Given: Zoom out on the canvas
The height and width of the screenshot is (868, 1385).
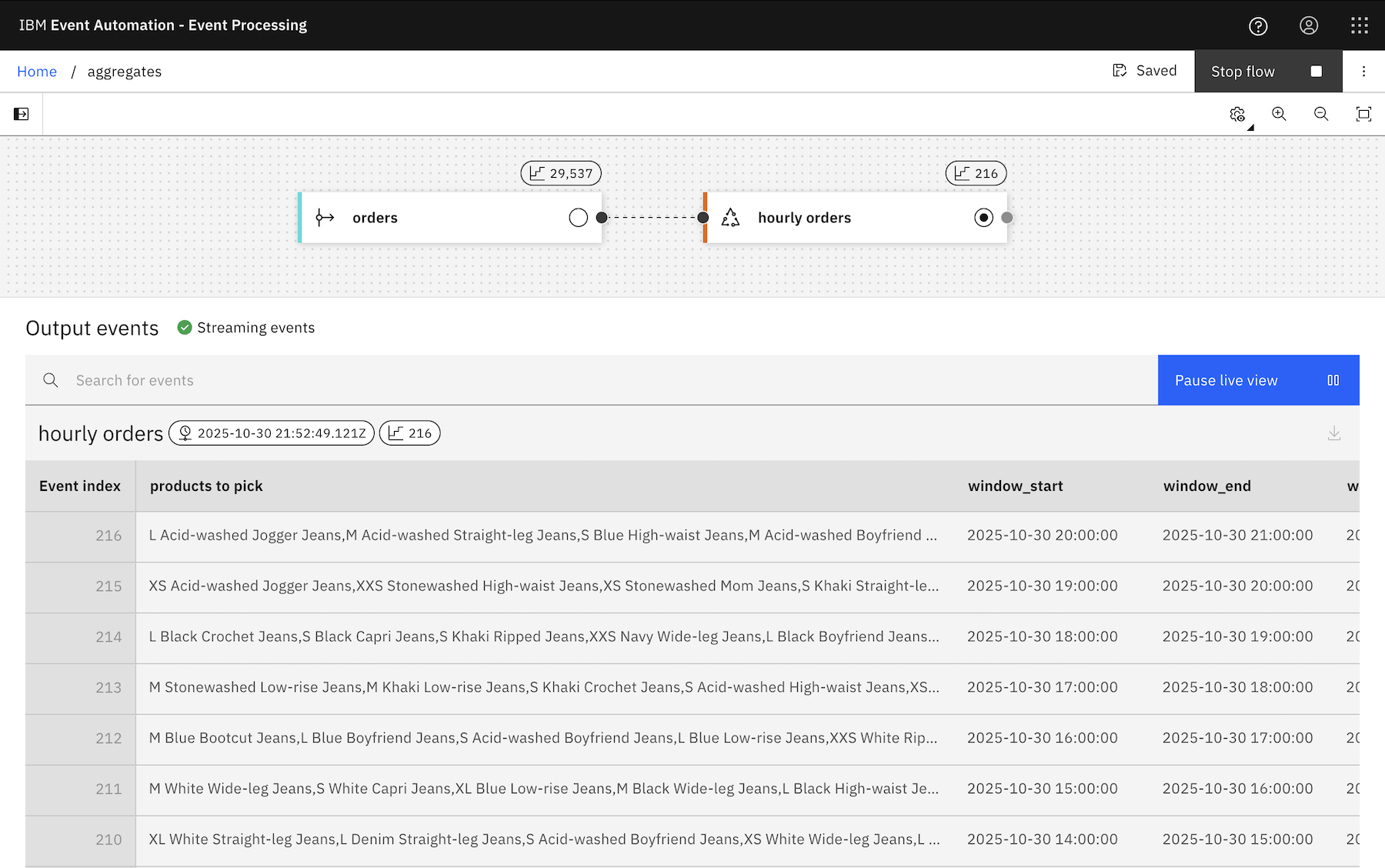Looking at the screenshot, I should (x=1321, y=114).
